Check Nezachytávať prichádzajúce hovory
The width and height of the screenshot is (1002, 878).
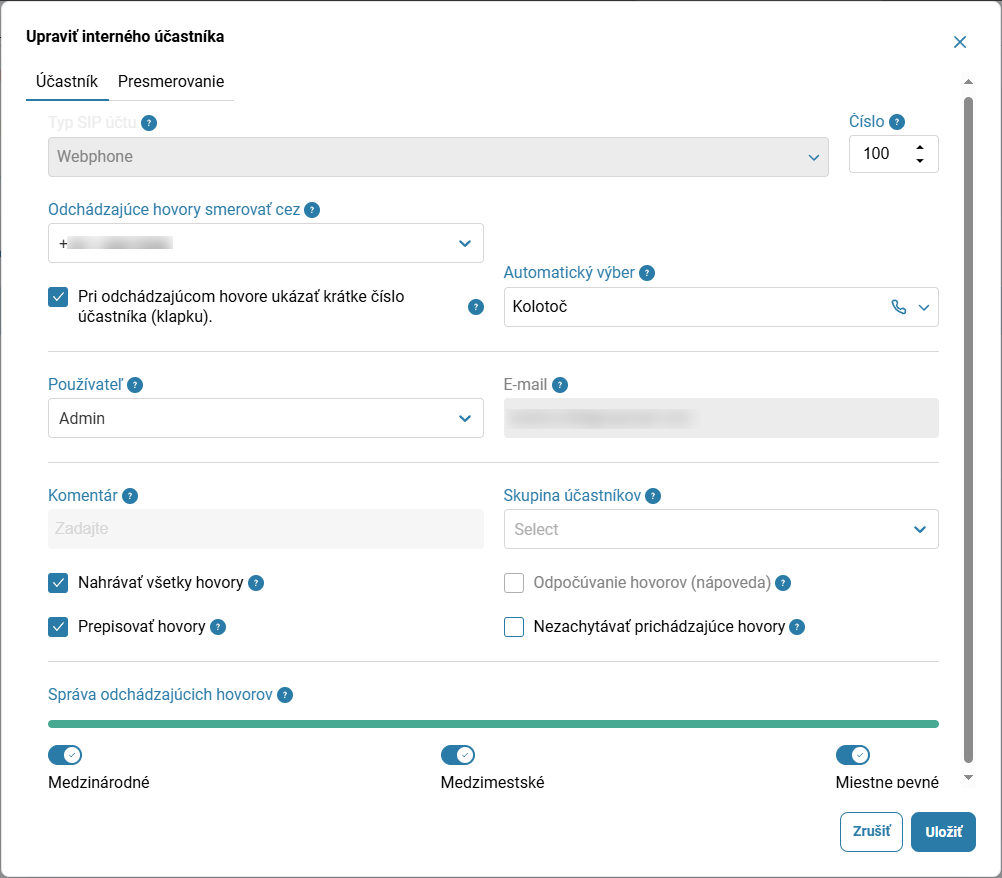click(x=514, y=627)
